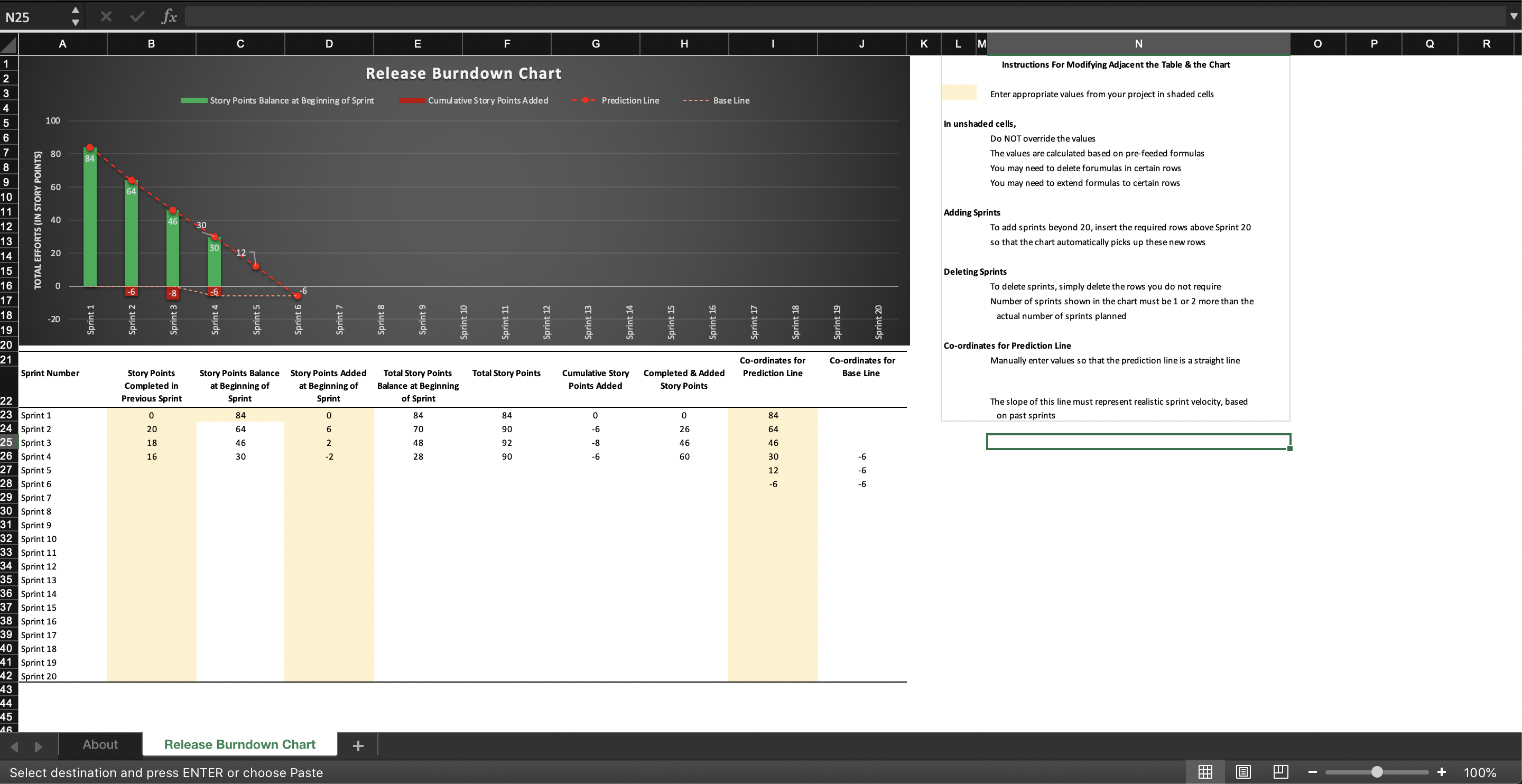The image size is (1522, 784).
Task: Click the Prediction Line legend entry
Action: pyautogui.click(x=616, y=100)
